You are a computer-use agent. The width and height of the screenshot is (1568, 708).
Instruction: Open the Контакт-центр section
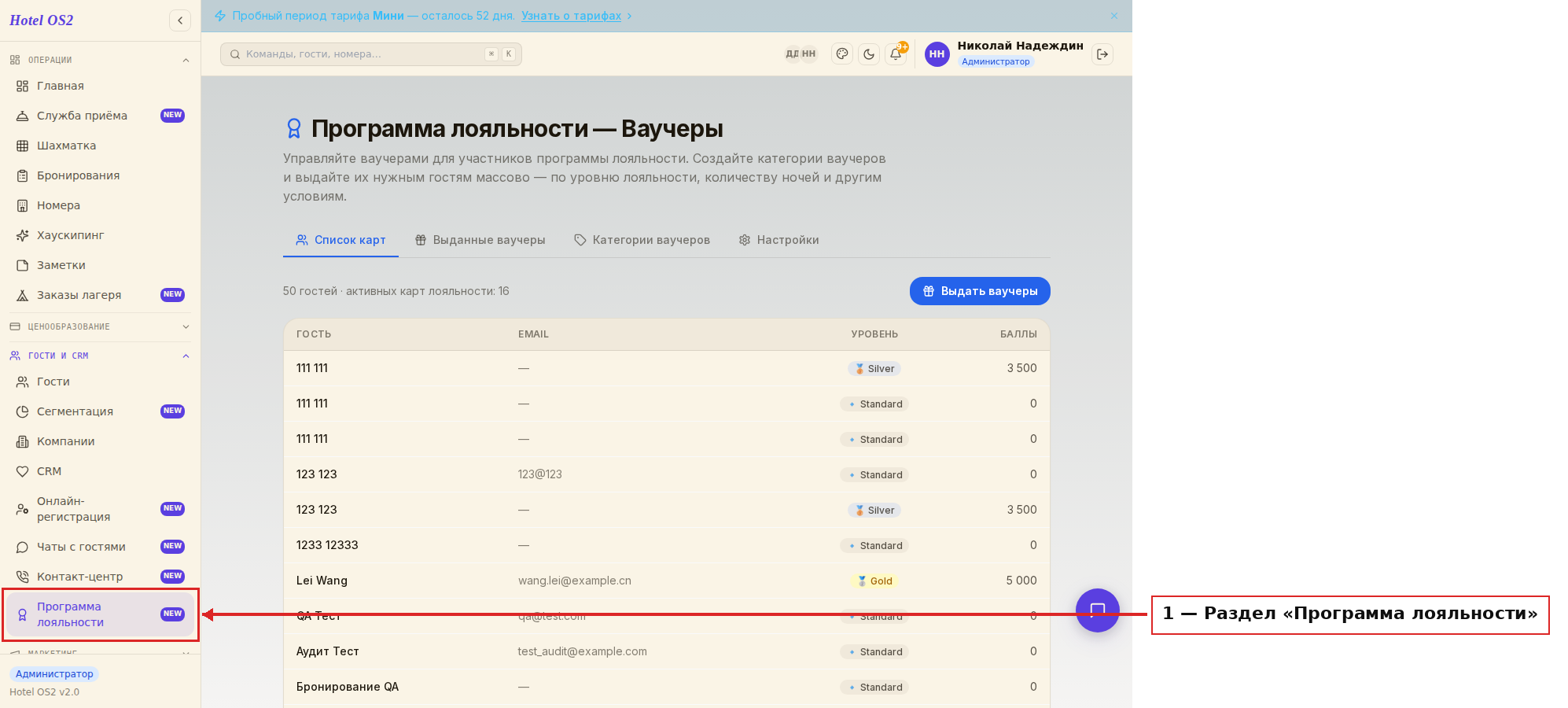(x=100, y=577)
